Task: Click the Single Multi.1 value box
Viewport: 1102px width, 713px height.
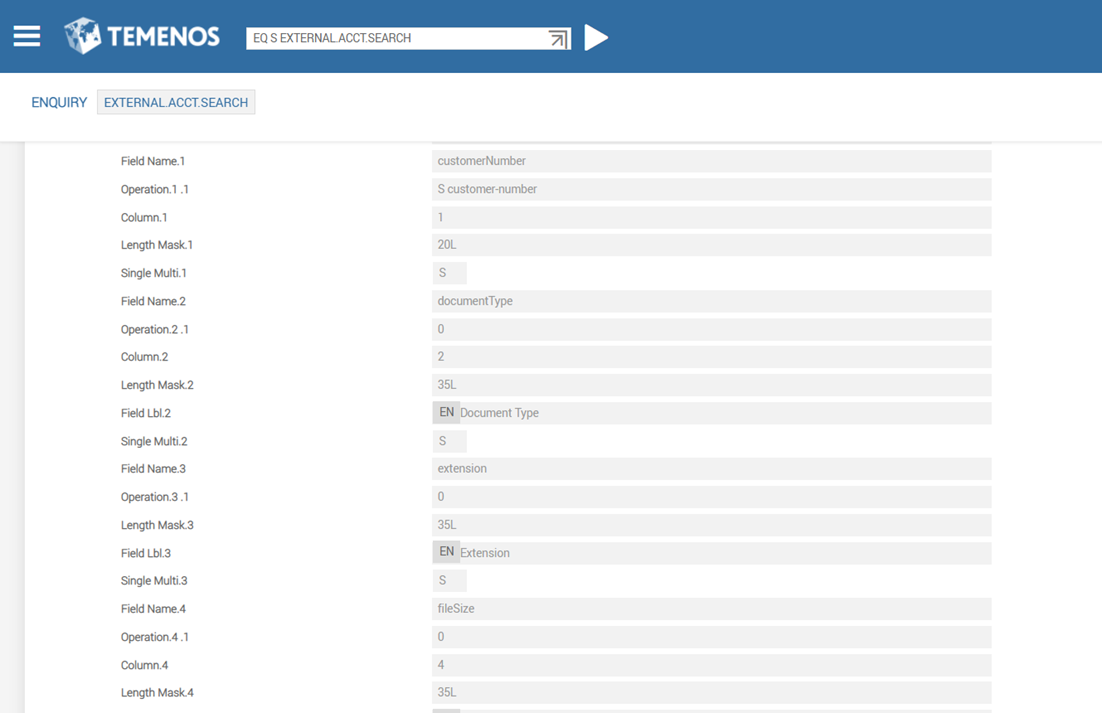Action: pos(449,273)
